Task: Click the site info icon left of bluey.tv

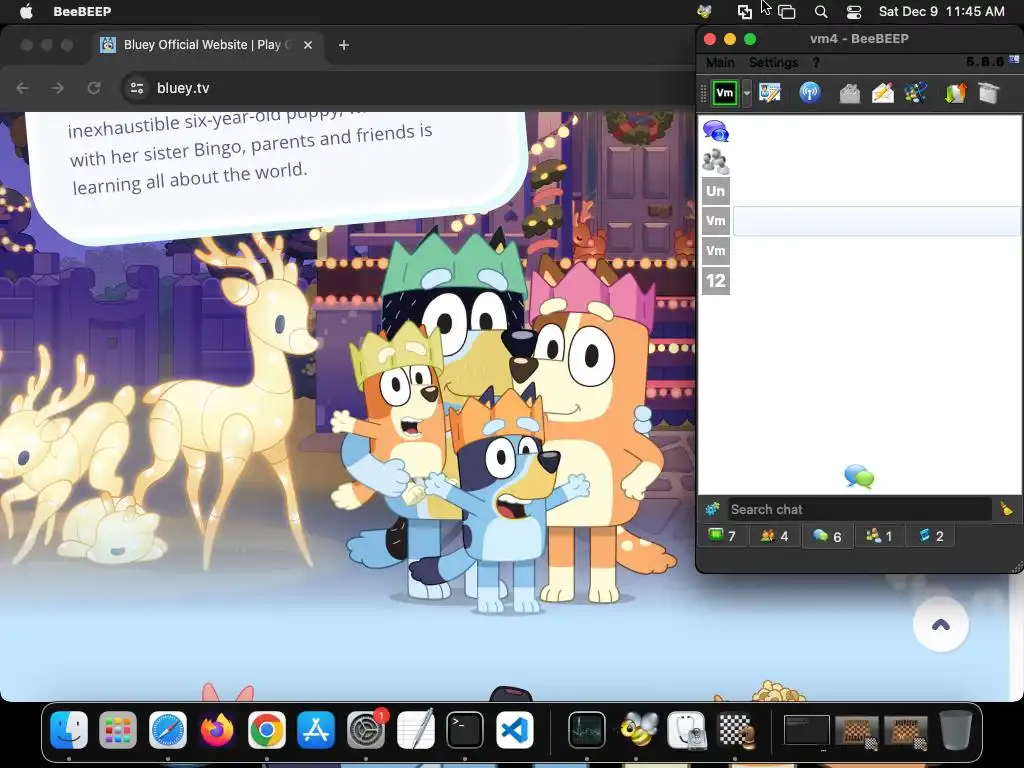Action: pyautogui.click(x=136, y=88)
